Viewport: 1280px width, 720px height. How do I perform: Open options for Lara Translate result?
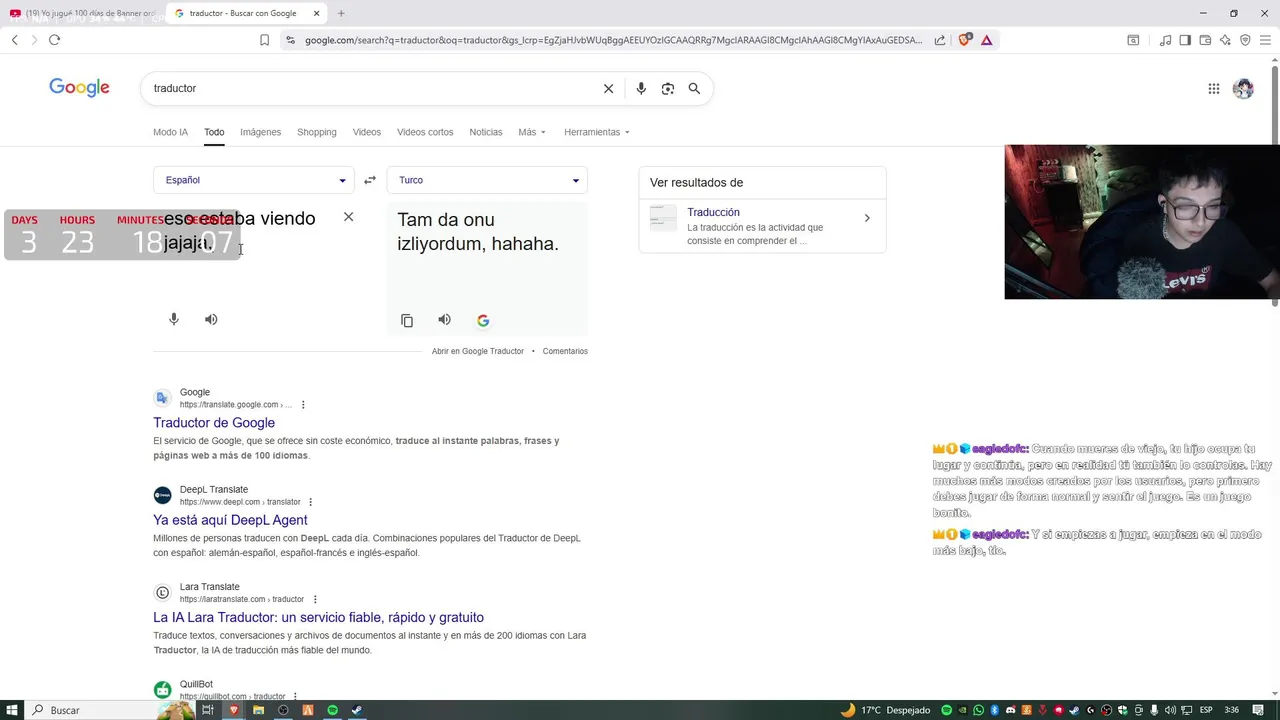315,599
